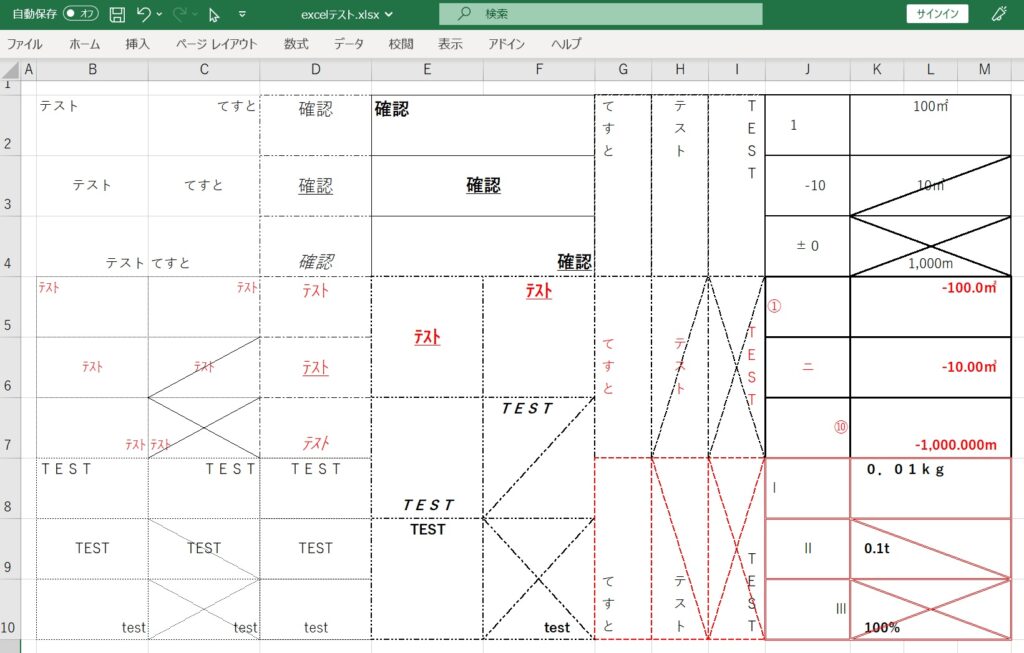This screenshot has width=1024, height=653.
Task: Save the workbook using the Save icon
Action: coord(117,14)
